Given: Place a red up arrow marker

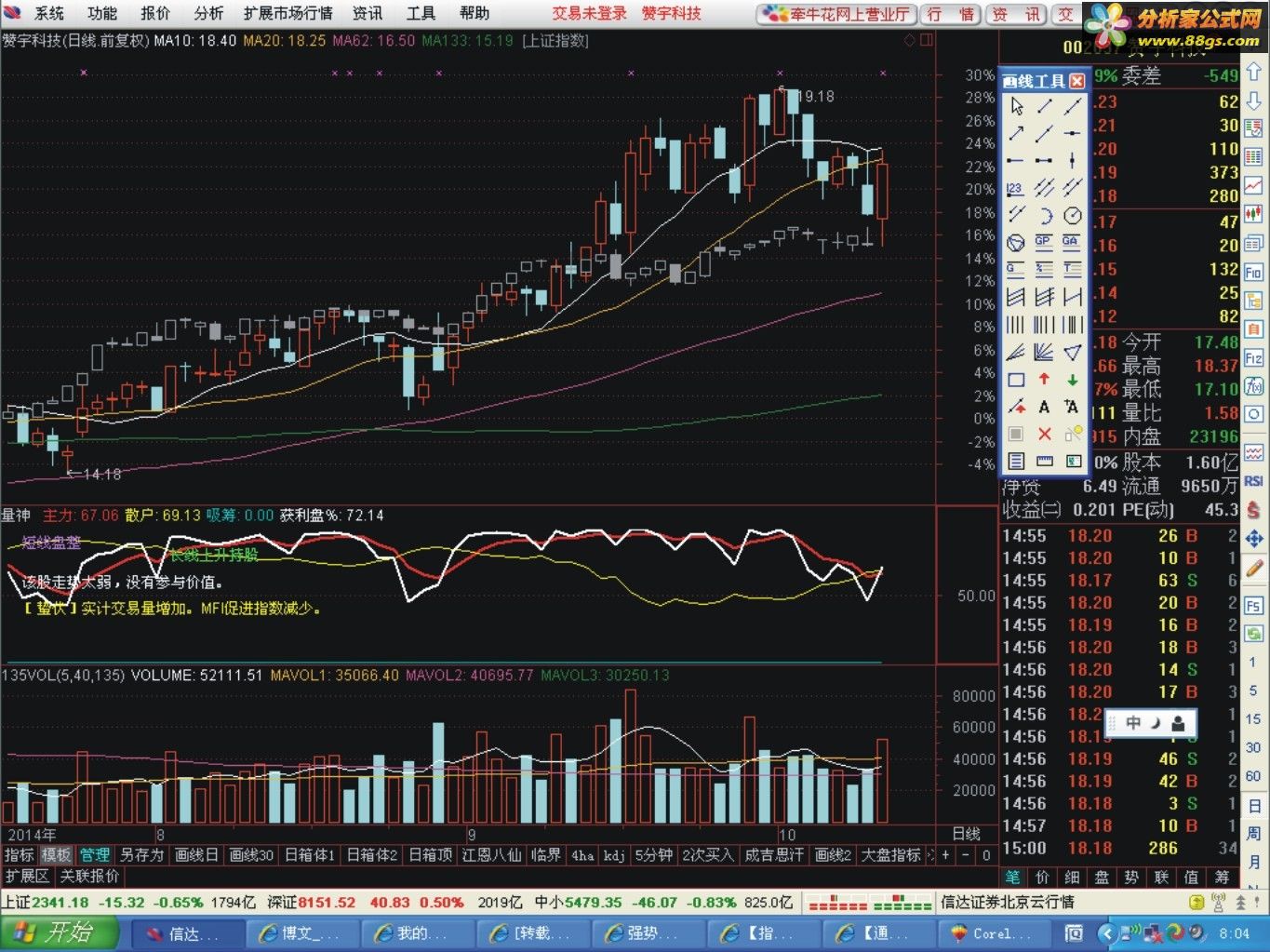Looking at the screenshot, I should point(1045,380).
